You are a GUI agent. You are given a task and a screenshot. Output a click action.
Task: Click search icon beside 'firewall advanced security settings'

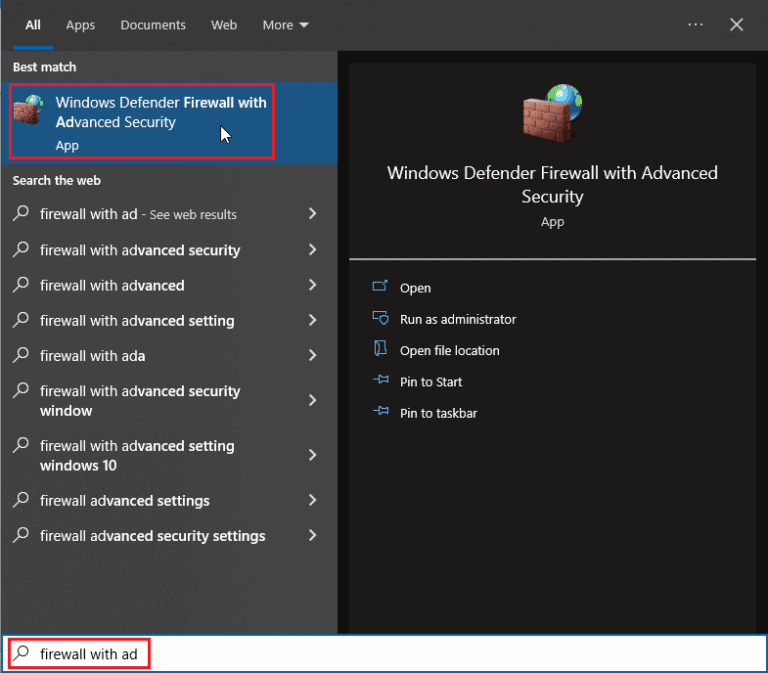(x=21, y=535)
